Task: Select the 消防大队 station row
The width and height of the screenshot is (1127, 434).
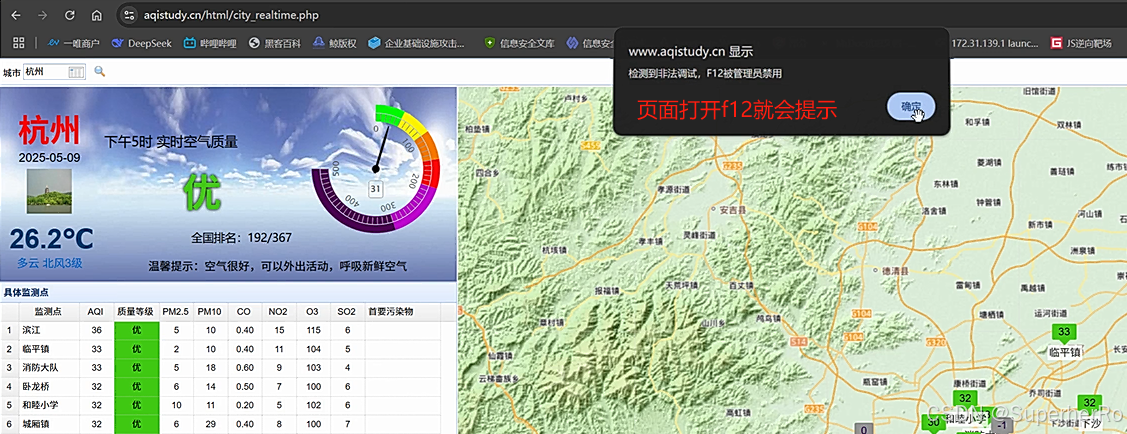Action: 220,368
